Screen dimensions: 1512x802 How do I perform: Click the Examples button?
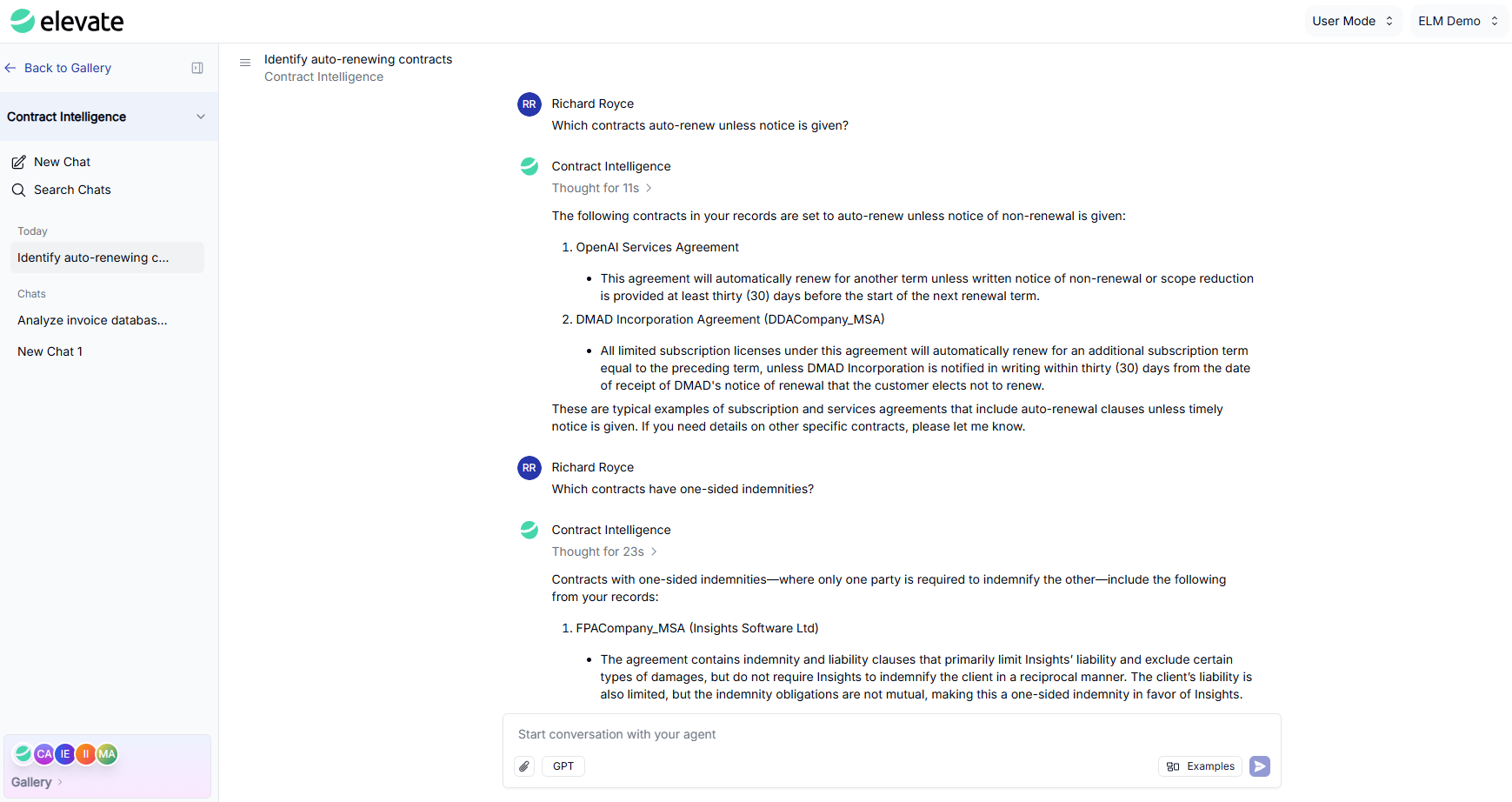click(1200, 766)
